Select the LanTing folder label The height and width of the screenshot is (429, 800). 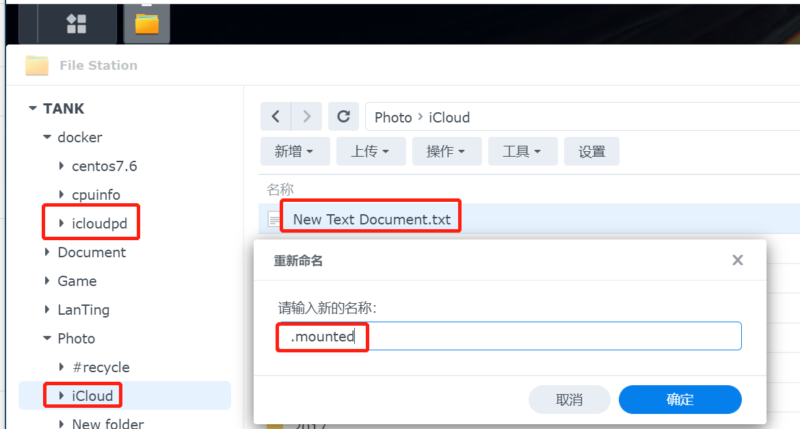[84, 310]
